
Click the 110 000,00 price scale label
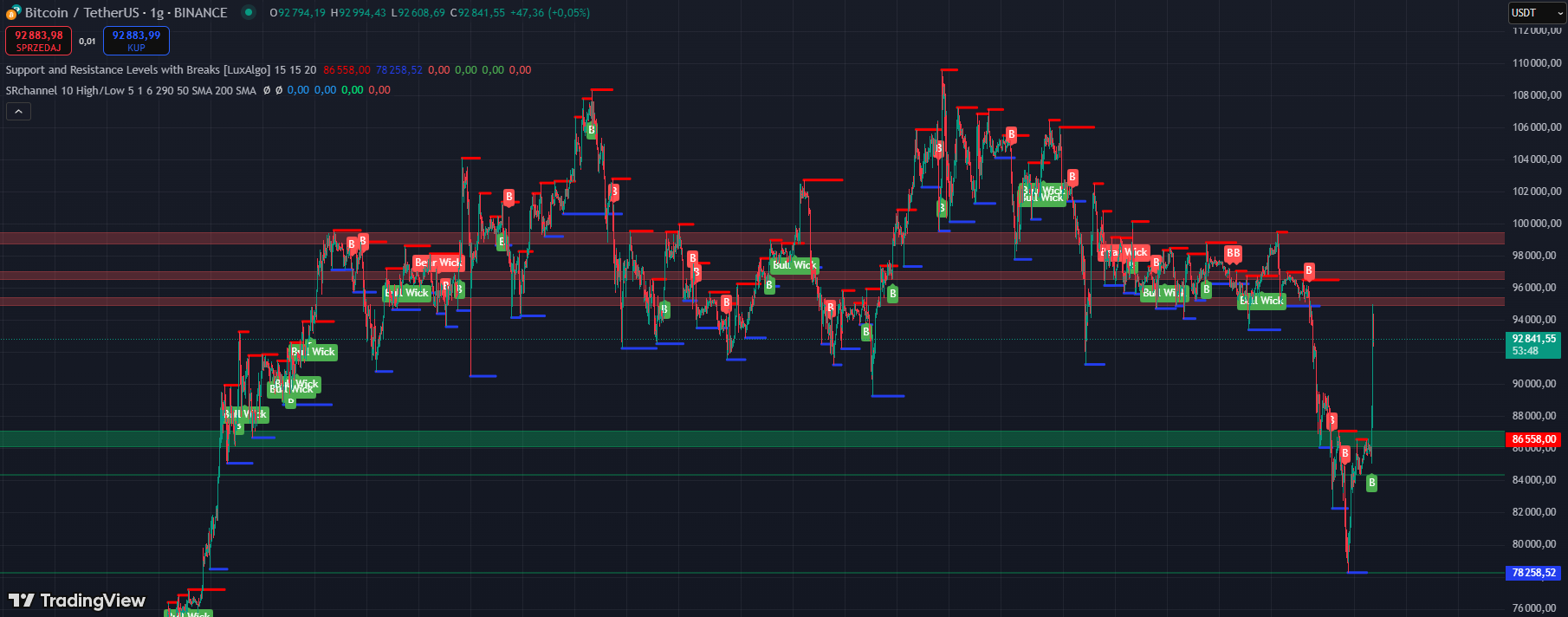[1537, 63]
